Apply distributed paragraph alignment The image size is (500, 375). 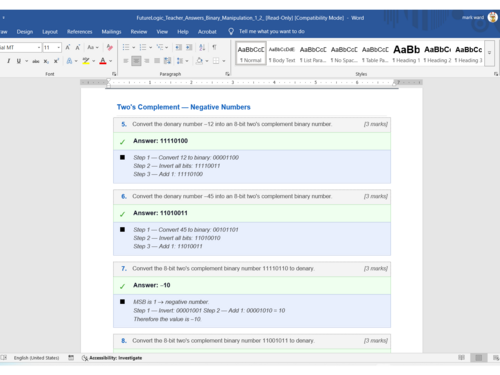(168, 61)
